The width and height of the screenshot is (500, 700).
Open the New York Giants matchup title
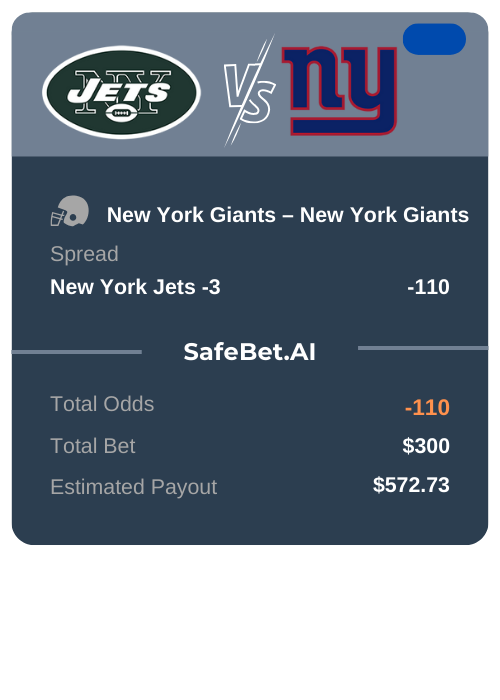click(x=288, y=215)
